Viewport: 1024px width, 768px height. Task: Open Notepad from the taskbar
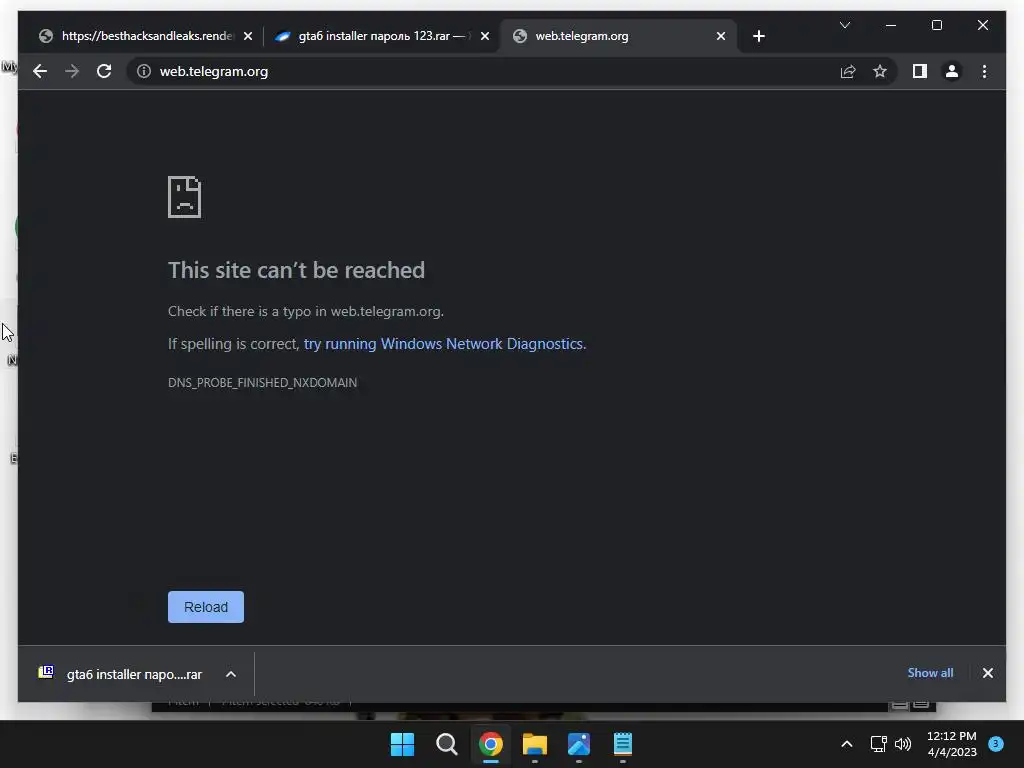pyautogui.click(x=622, y=744)
